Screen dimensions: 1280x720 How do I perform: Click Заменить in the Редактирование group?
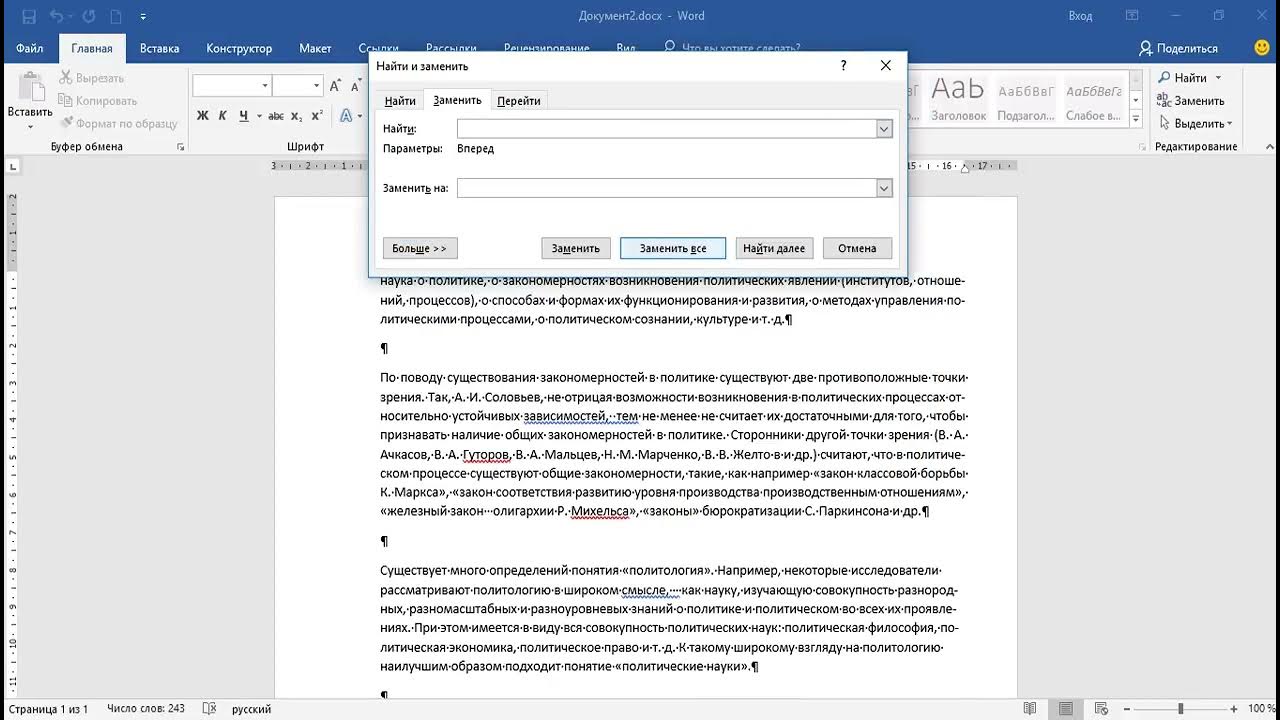(x=1191, y=101)
